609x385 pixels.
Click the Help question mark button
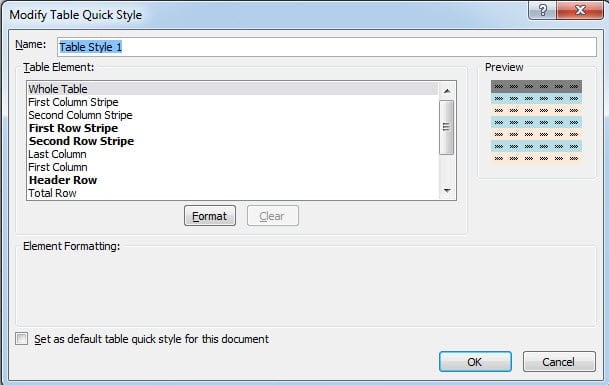(x=543, y=10)
